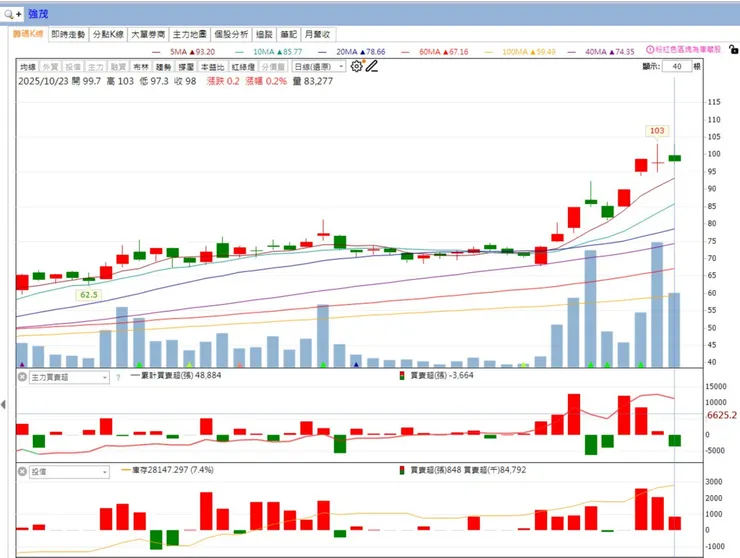Viewport: 740px width, 558px height.
Task: Click the dark blue triangle marker on volume axis
Action: click(356, 364)
